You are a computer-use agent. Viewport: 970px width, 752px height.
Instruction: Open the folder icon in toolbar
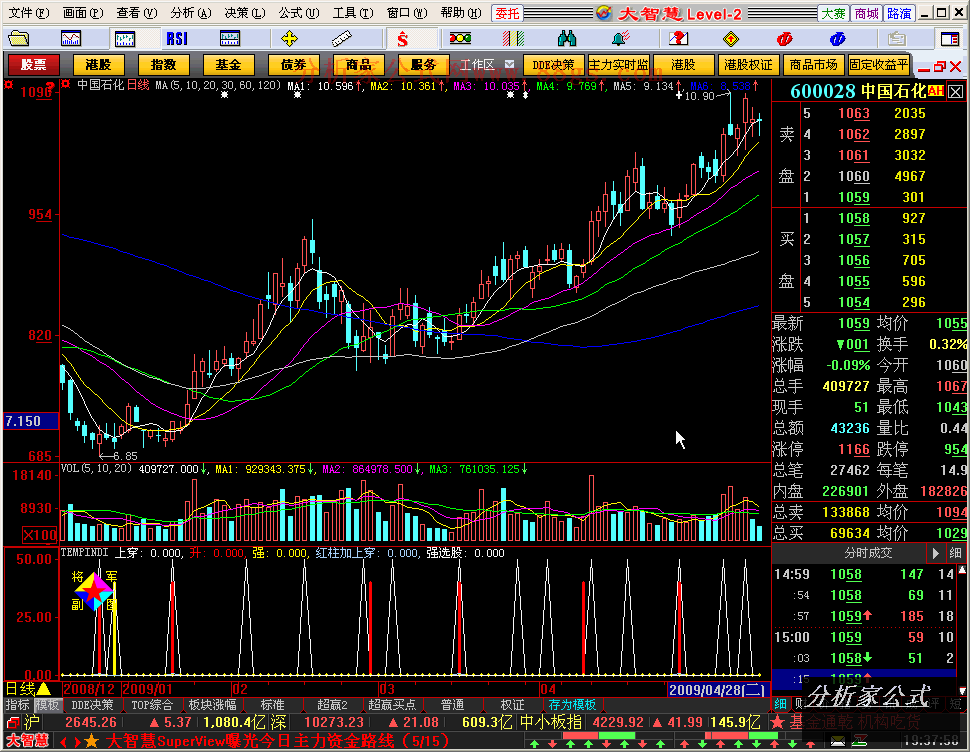pyautogui.click(x=19, y=39)
